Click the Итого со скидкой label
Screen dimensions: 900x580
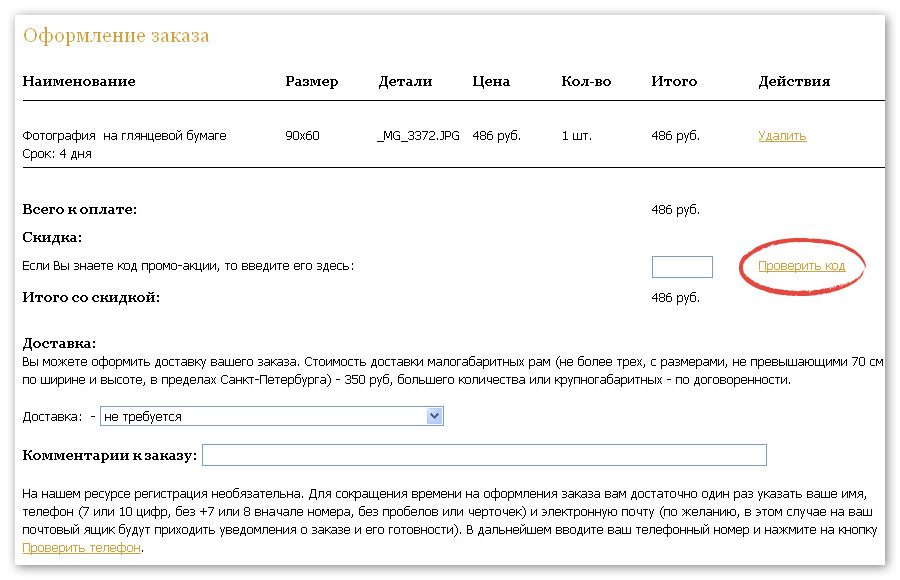pyautogui.click(x=91, y=297)
